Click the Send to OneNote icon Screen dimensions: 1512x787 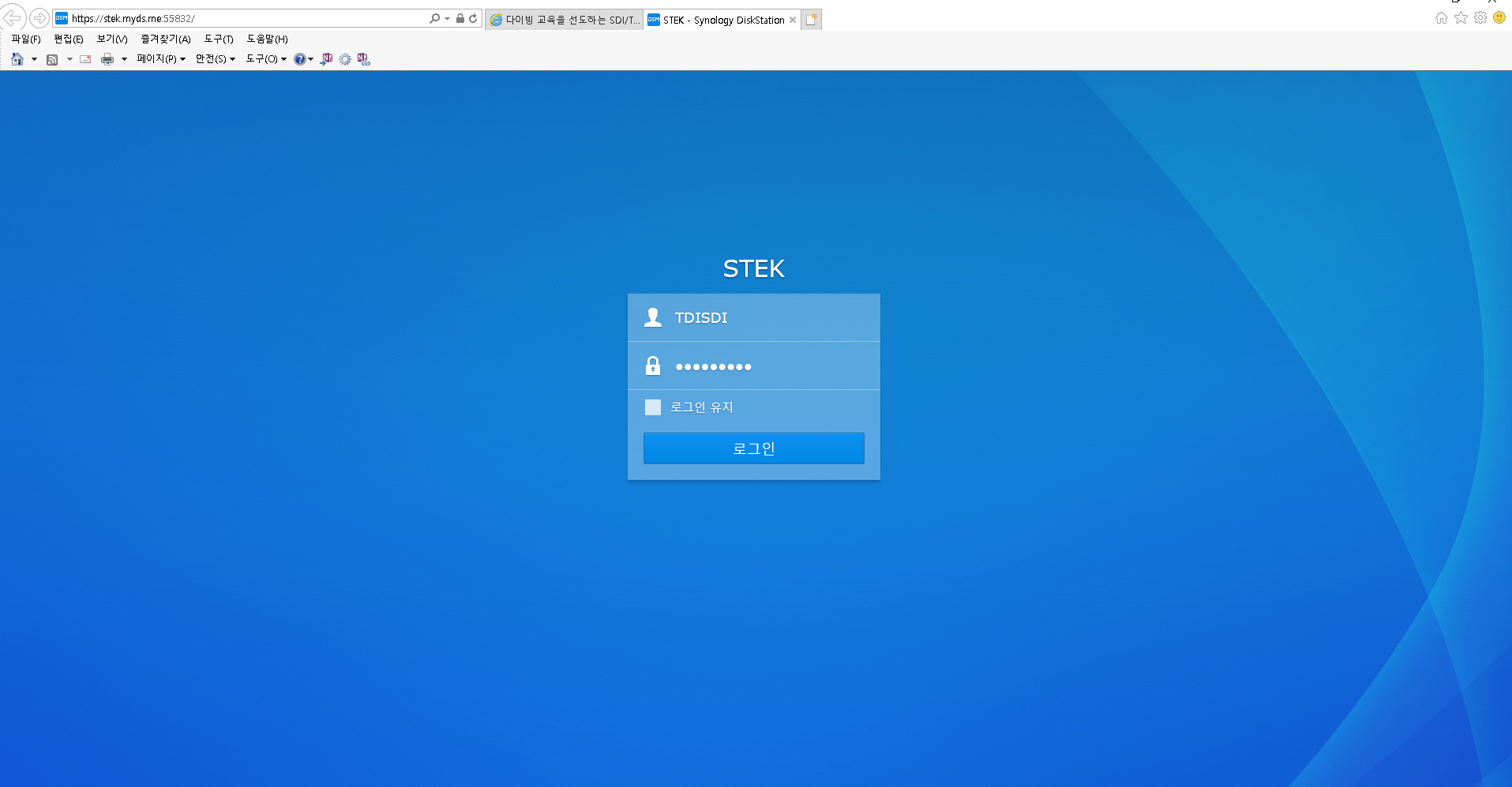click(326, 59)
